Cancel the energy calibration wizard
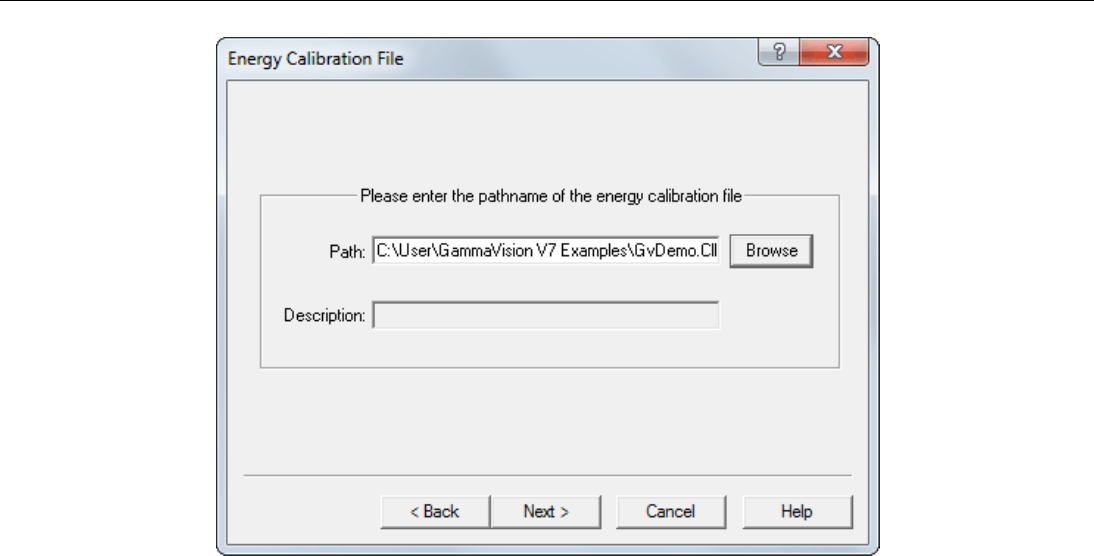The image size is (1094, 556). pos(670,511)
